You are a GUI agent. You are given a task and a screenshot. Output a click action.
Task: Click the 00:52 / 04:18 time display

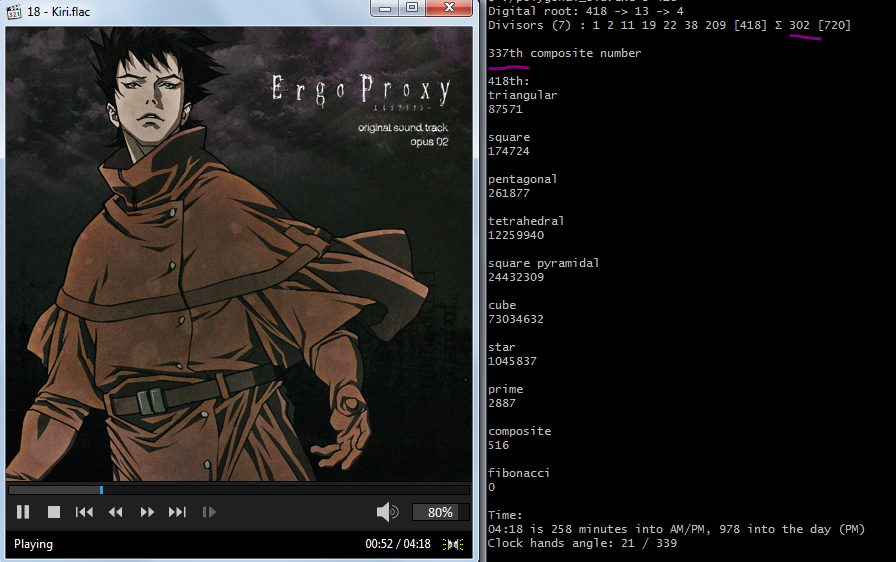[x=398, y=544]
